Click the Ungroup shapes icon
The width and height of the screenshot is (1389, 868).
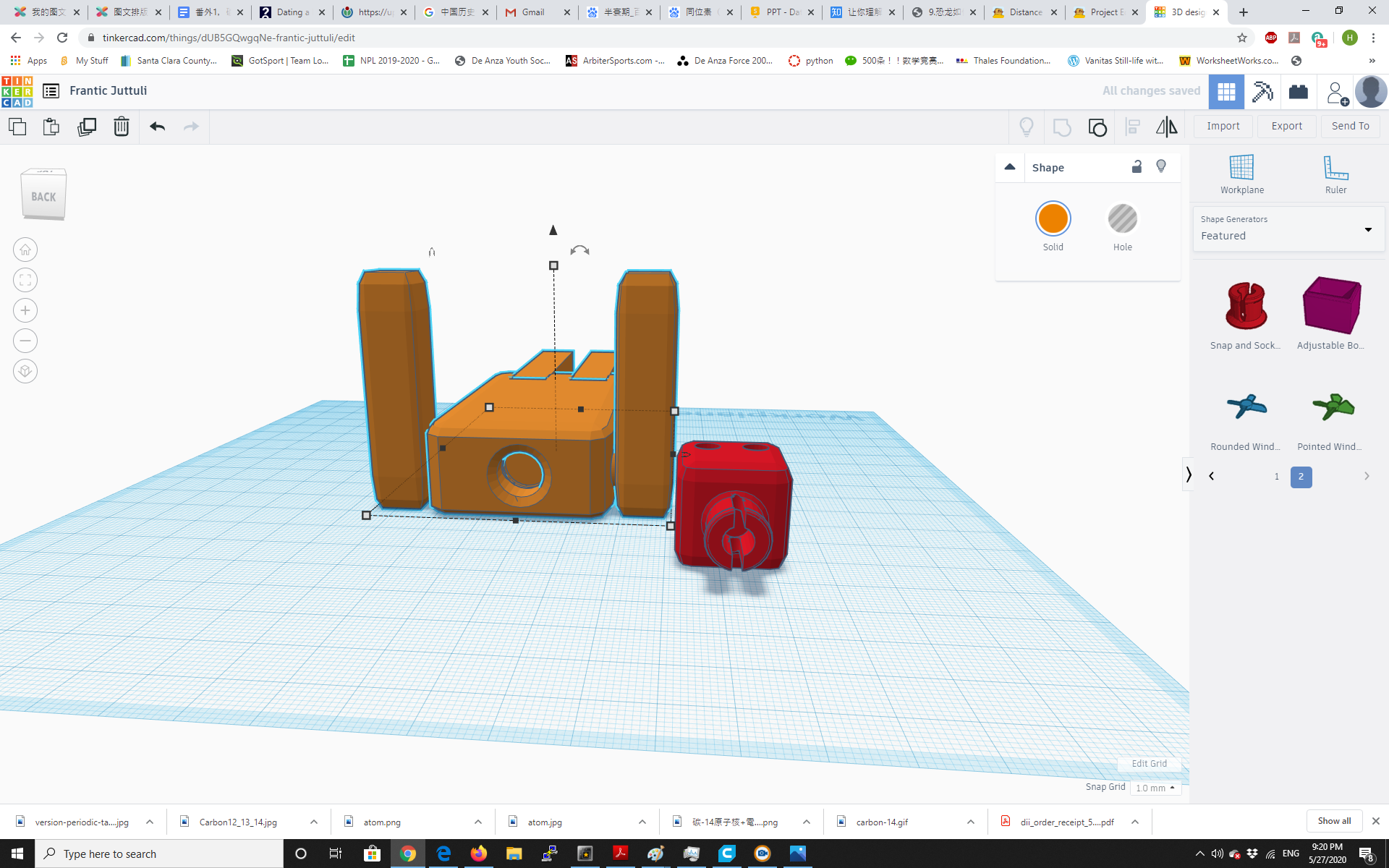[x=1097, y=127]
